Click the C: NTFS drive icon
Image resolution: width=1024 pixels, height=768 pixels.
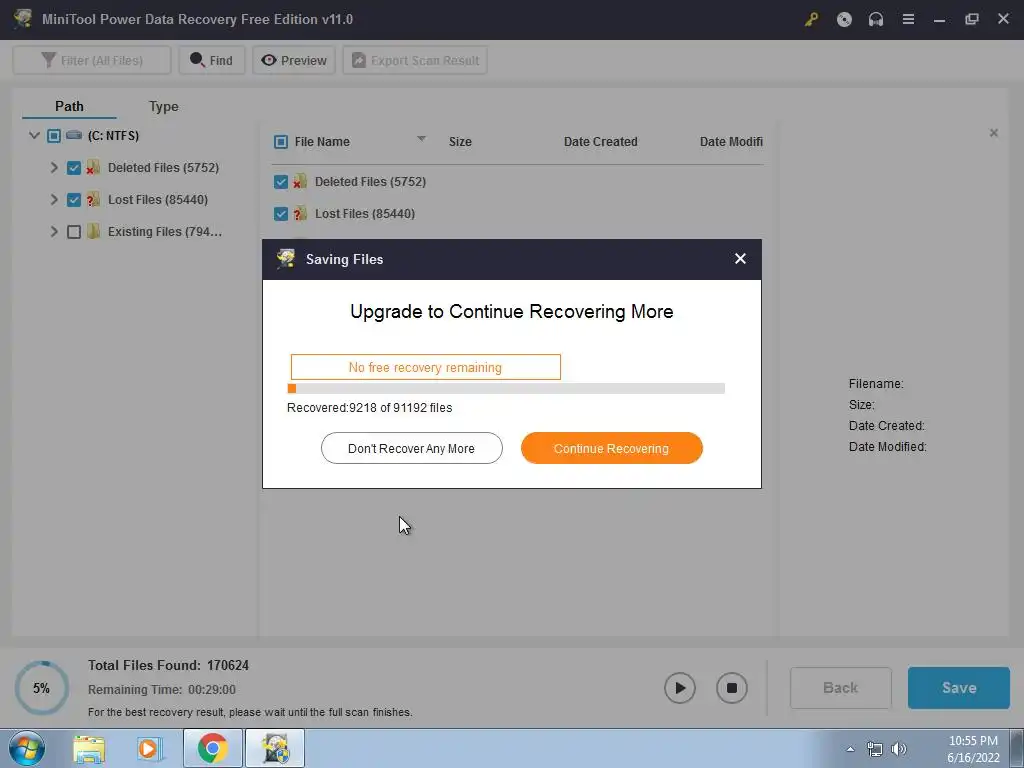pyautogui.click(x=74, y=135)
